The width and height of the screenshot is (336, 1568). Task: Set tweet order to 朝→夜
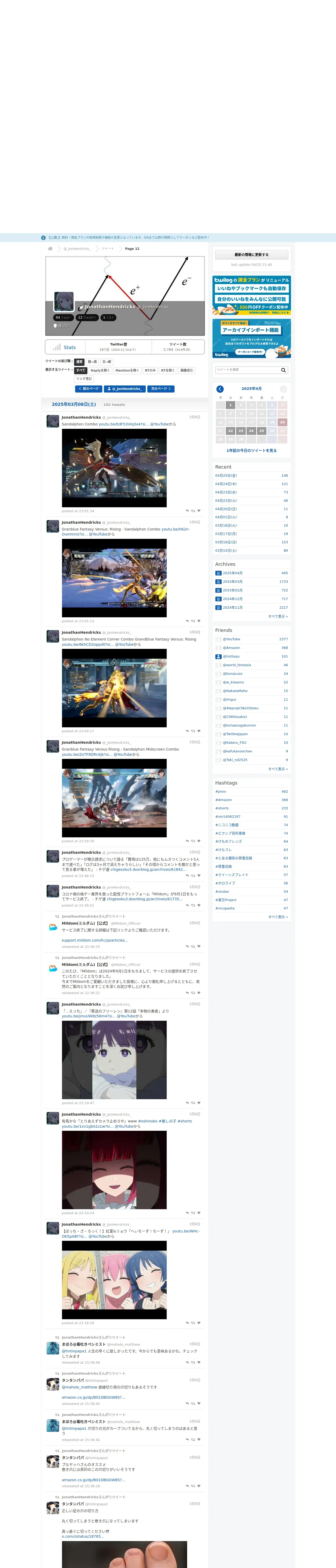point(92,362)
